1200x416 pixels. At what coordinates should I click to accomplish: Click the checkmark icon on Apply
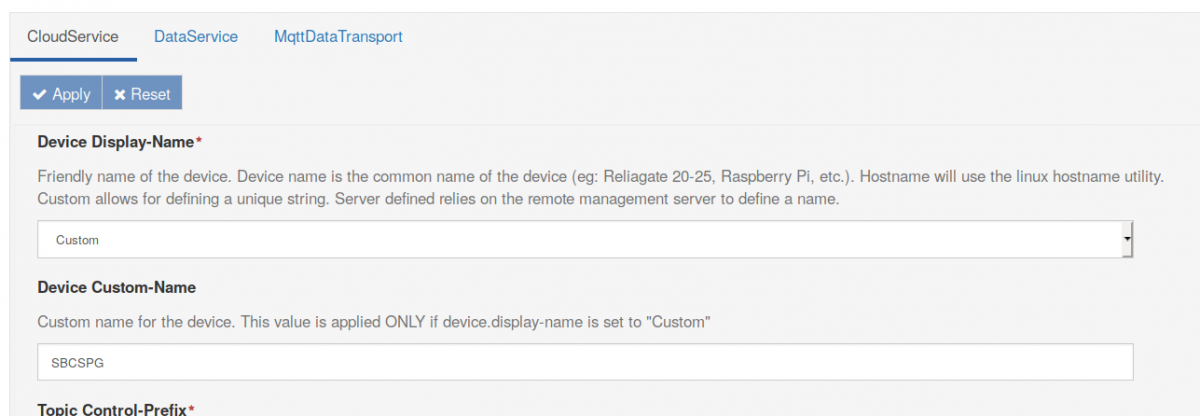click(39, 94)
